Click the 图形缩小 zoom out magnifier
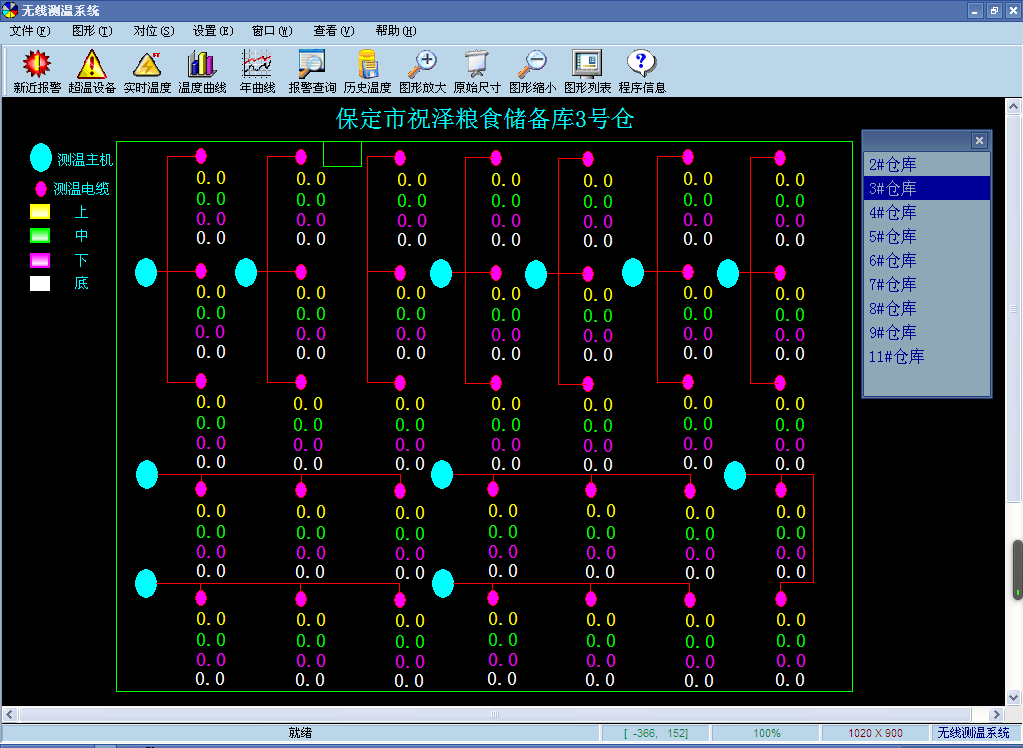This screenshot has width=1023, height=748. point(532,65)
